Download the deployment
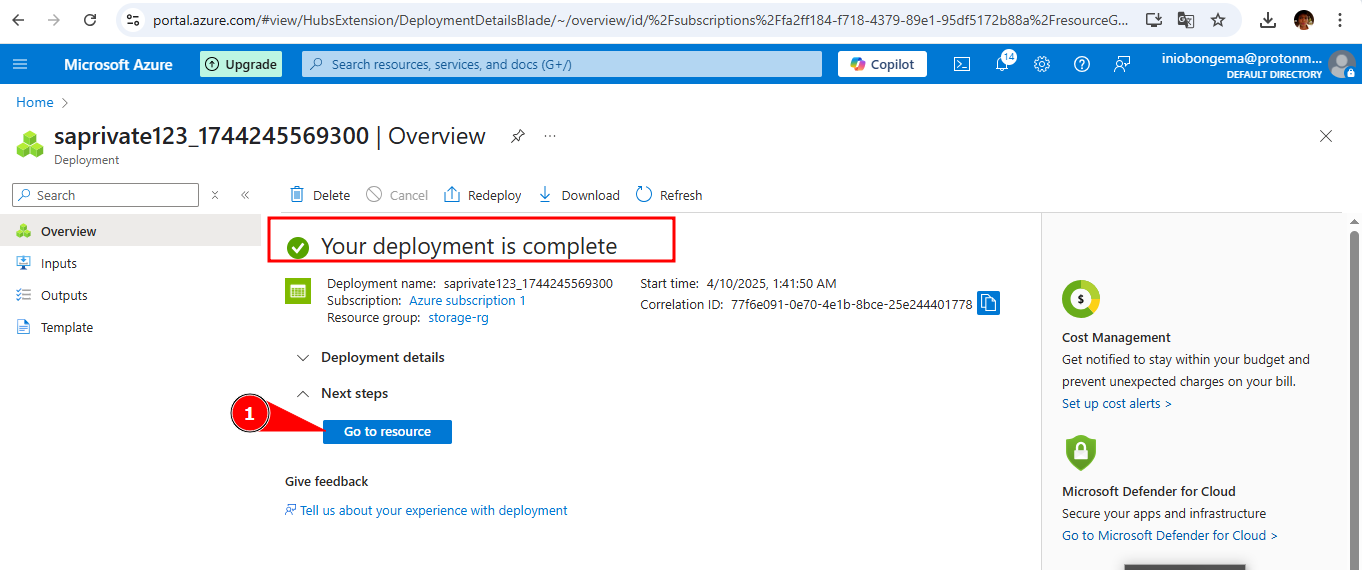Screen dimensions: 1362x570 point(579,195)
